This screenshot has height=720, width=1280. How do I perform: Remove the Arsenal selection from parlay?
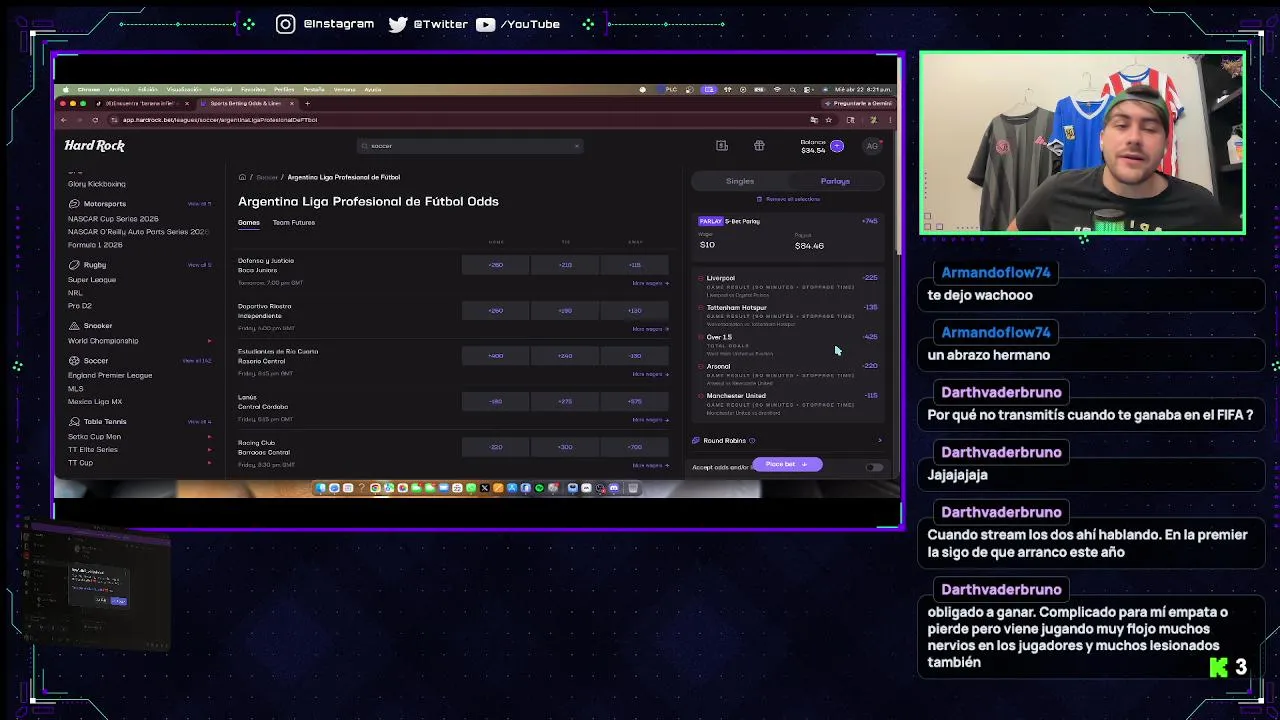[x=700, y=367]
